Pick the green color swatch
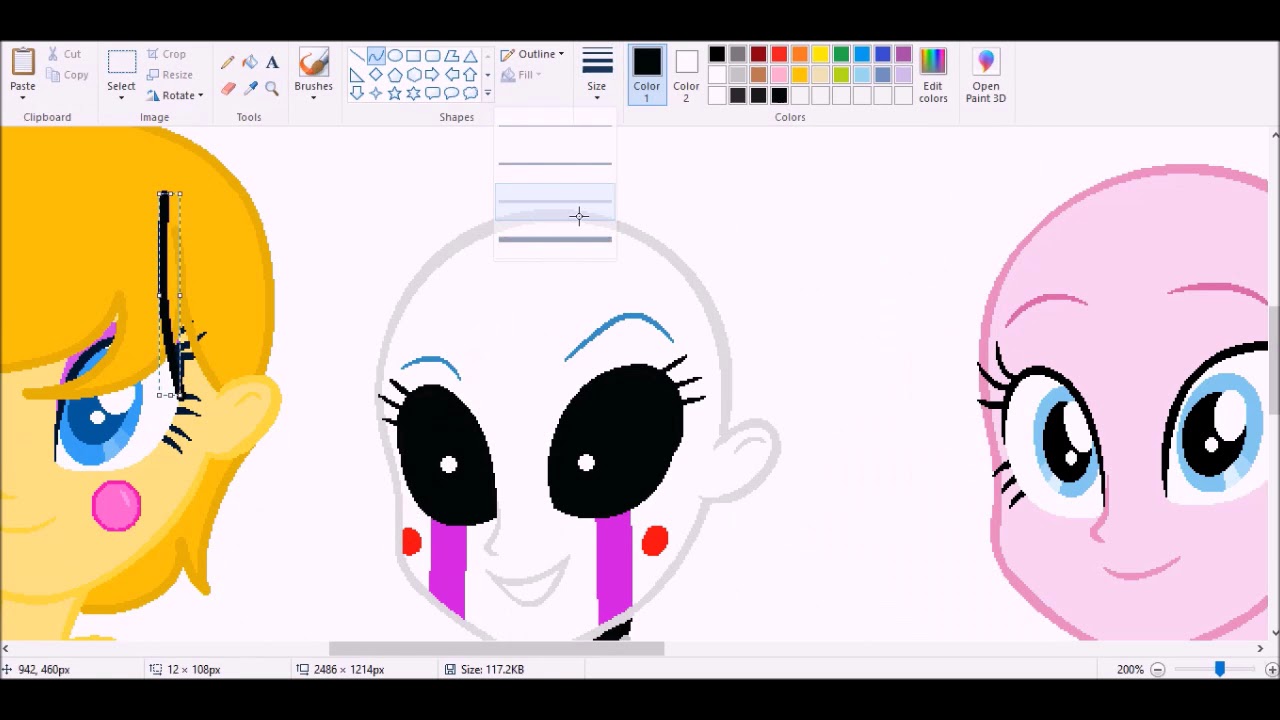Image resolution: width=1280 pixels, height=720 pixels. [842, 54]
